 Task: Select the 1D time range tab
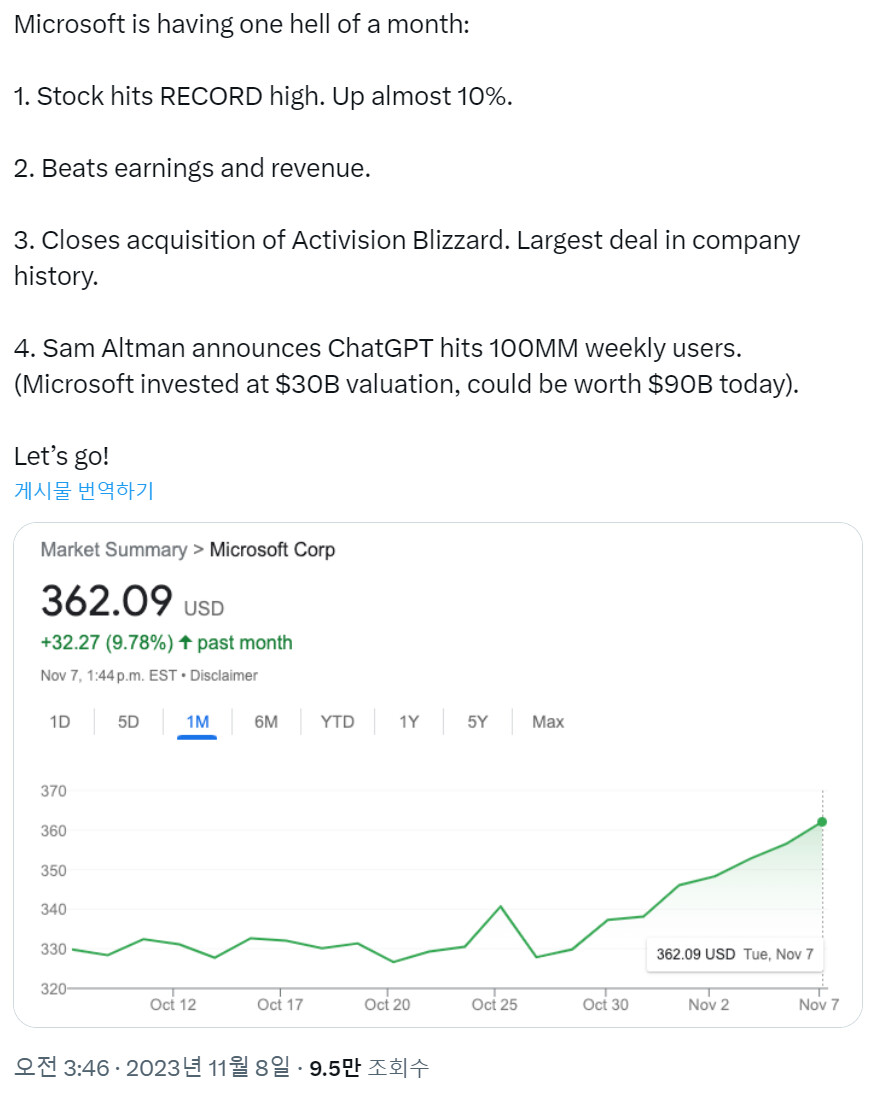(x=60, y=722)
